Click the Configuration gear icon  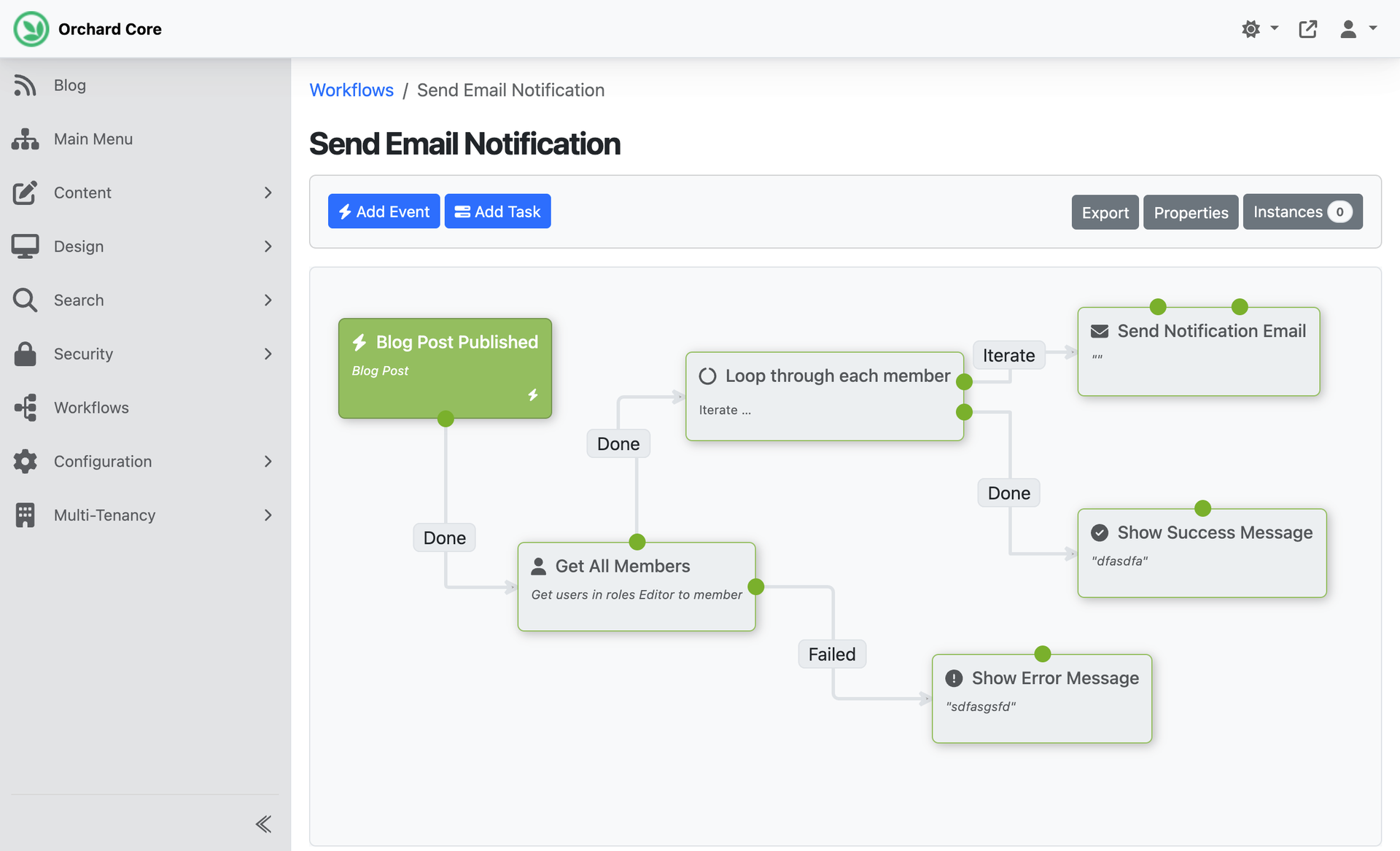pyautogui.click(x=26, y=461)
